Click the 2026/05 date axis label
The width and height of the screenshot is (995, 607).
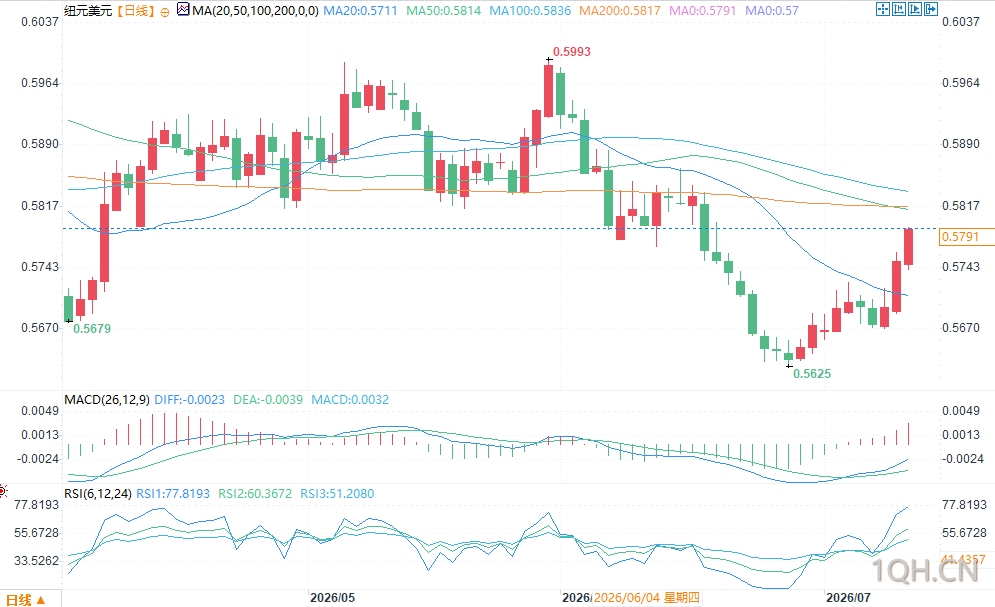pyautogui.click(x=332, y=597)
